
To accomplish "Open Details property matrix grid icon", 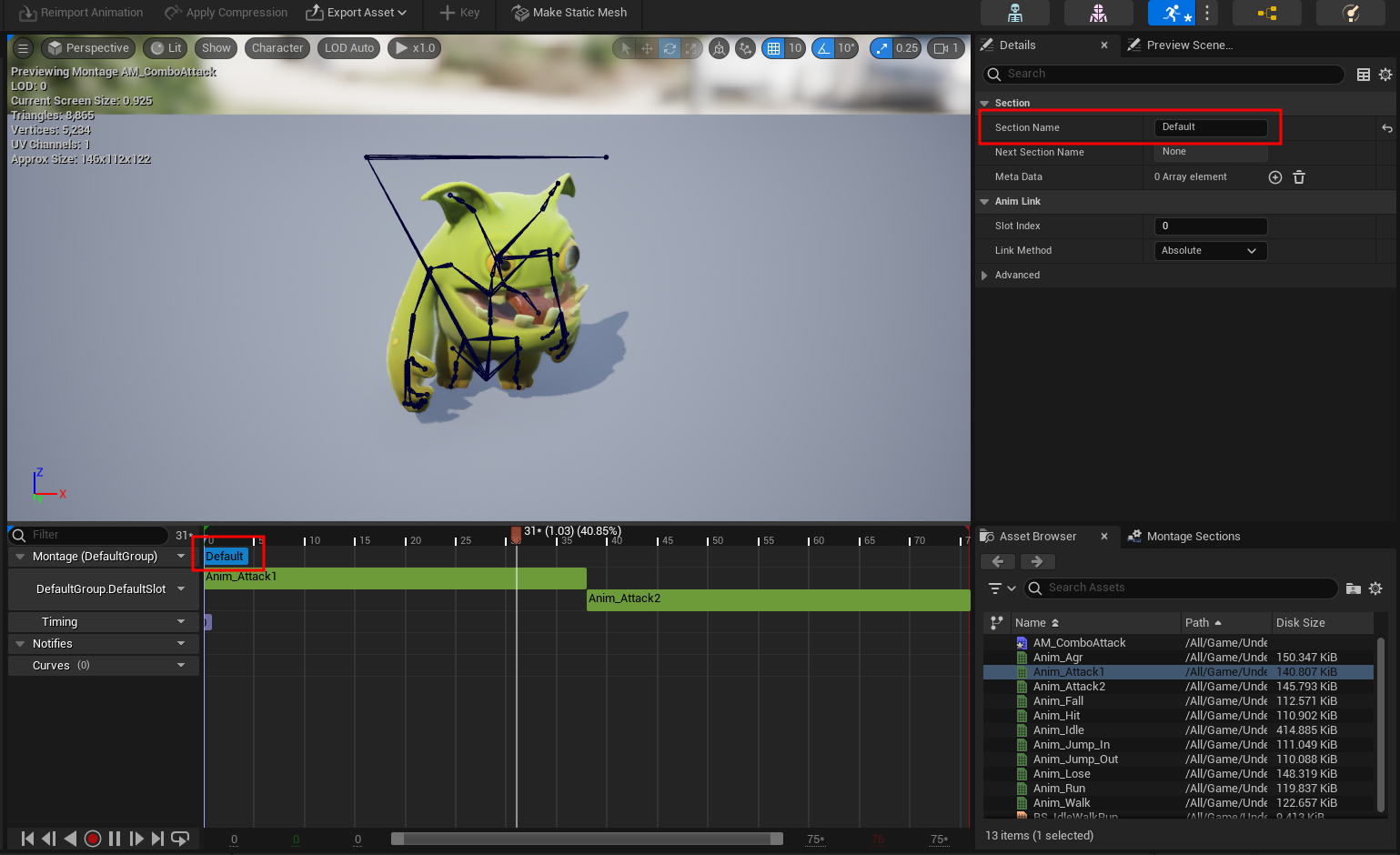I will click(x=1364, y=75).
